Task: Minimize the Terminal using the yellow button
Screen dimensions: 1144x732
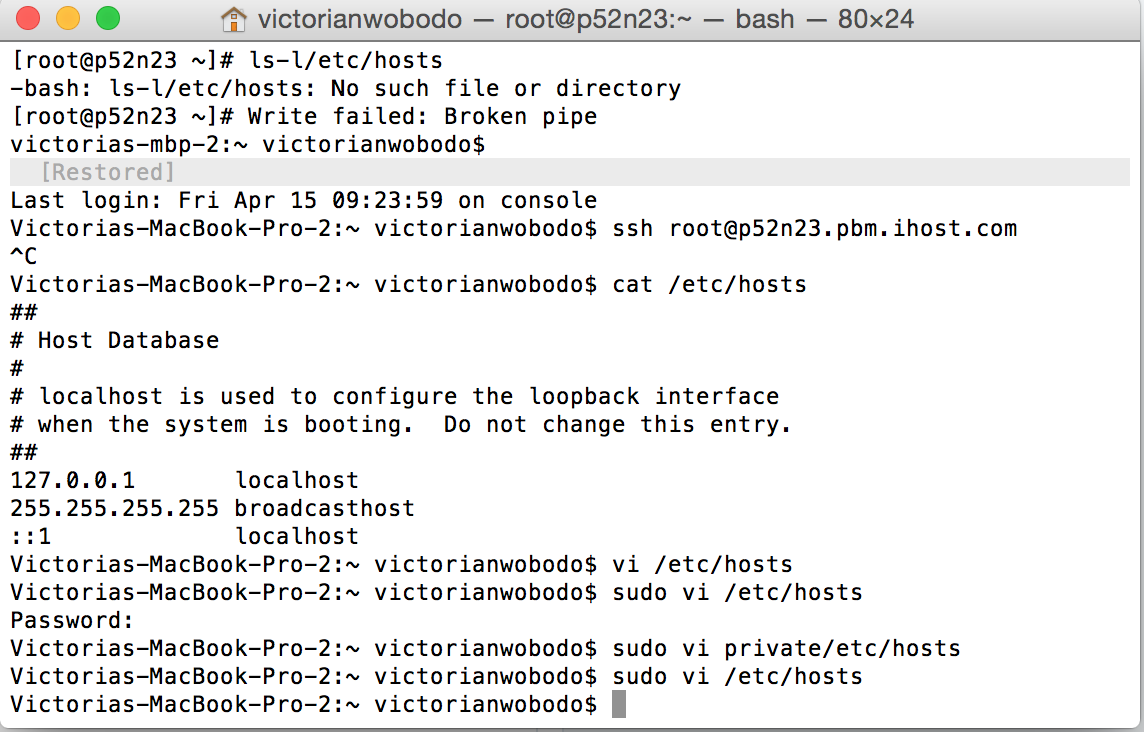Action: click(68, 18)
